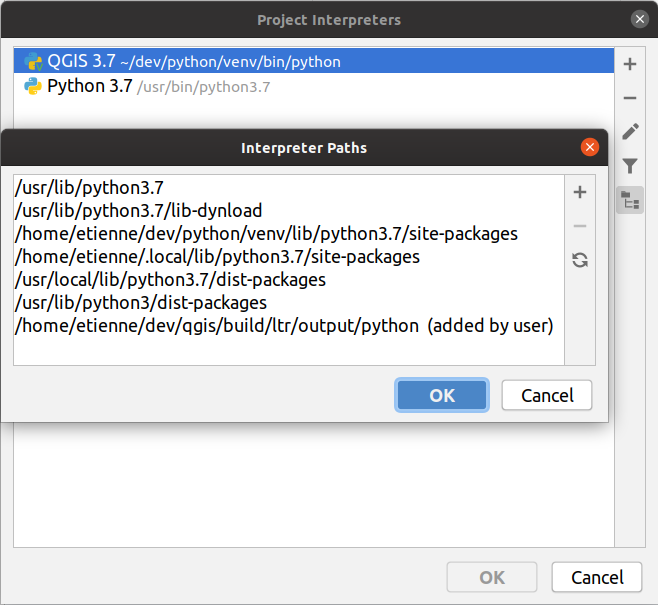The height and width of the screenshot is (605, 658).
Task: Select the .local site-packages path
Action: click(217, 257)
